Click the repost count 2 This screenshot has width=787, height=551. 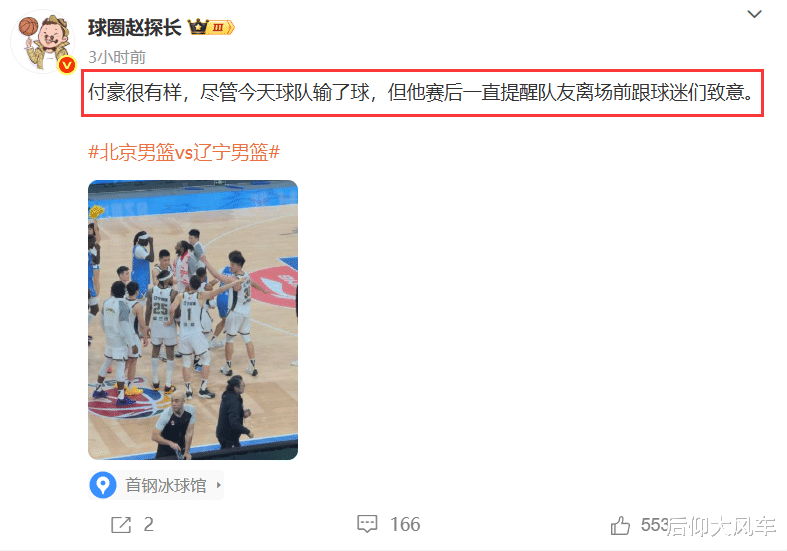pyautogui.click(x=149, y=524)
